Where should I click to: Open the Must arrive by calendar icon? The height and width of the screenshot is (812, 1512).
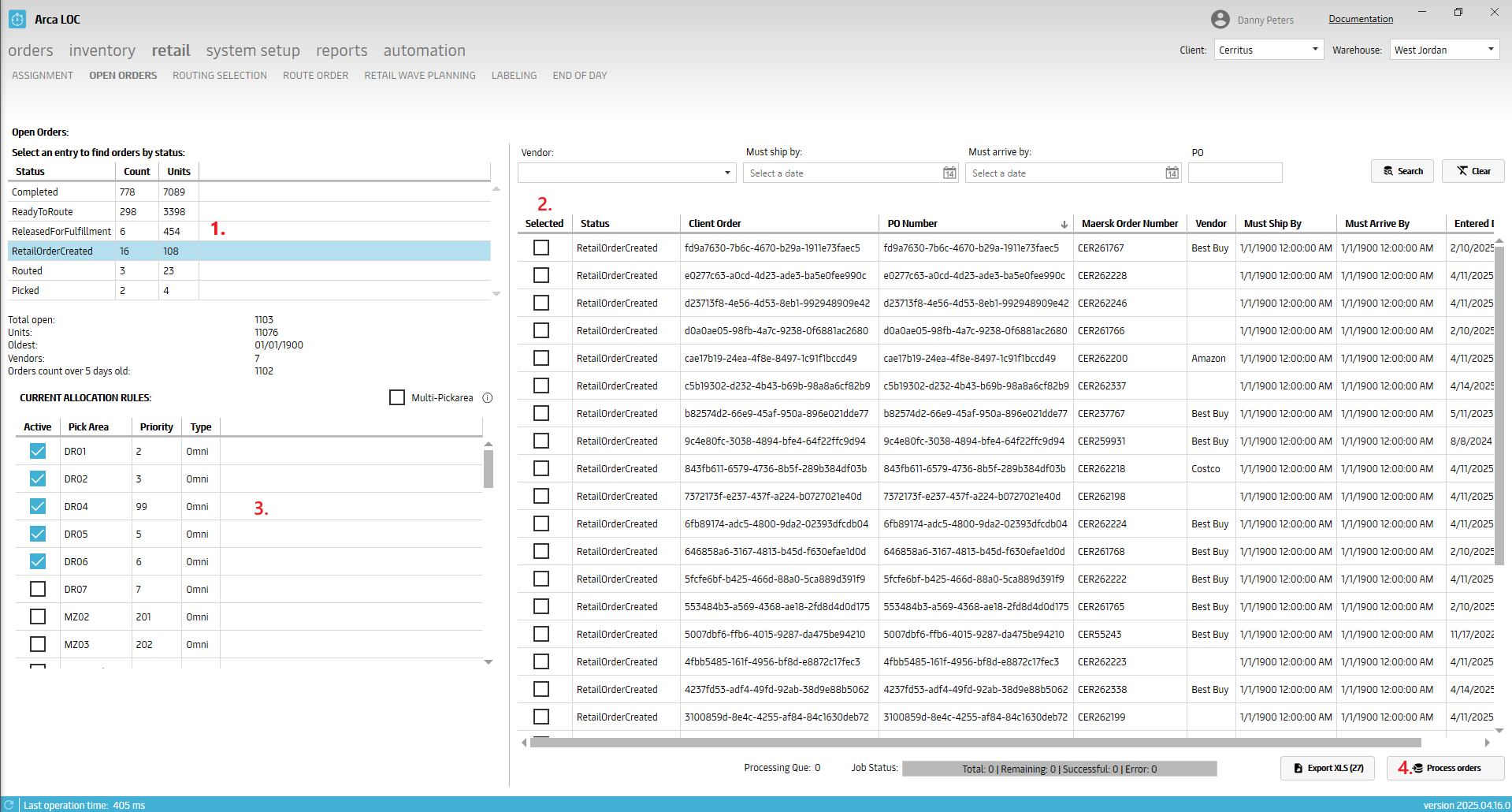[1172, 173]
